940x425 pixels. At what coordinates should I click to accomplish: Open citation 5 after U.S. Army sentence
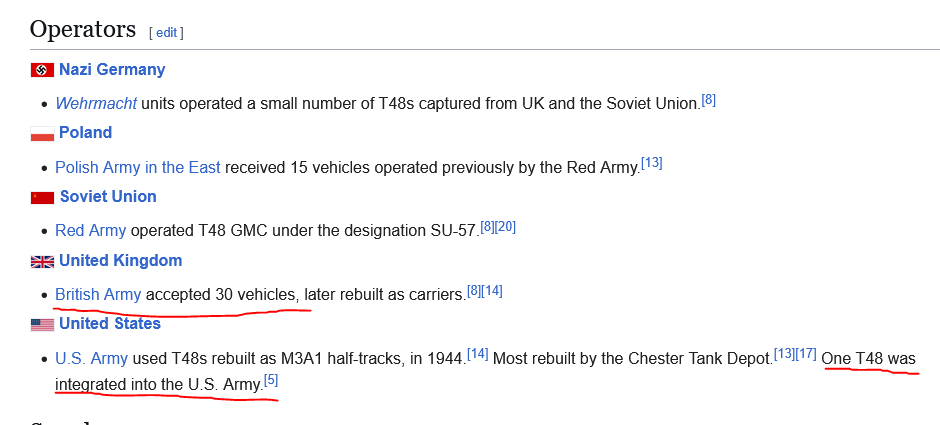pos(272,380)
